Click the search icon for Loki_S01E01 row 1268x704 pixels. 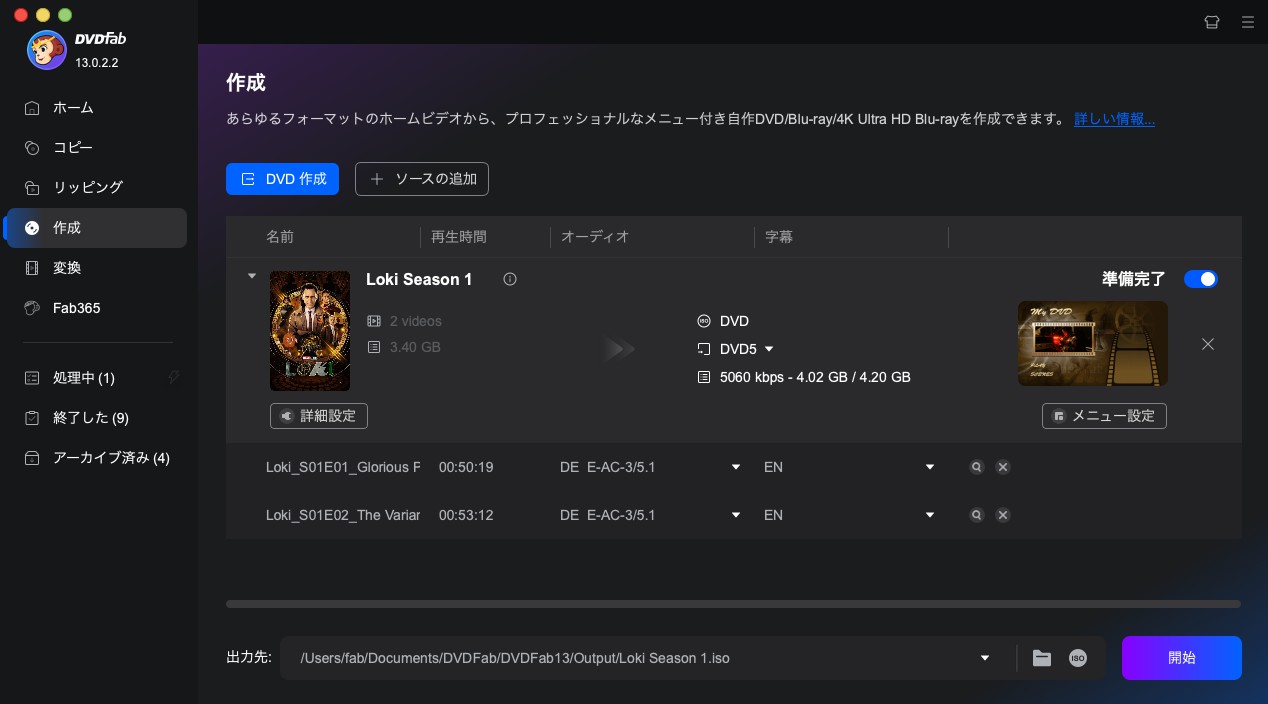(x=976, y=467)
